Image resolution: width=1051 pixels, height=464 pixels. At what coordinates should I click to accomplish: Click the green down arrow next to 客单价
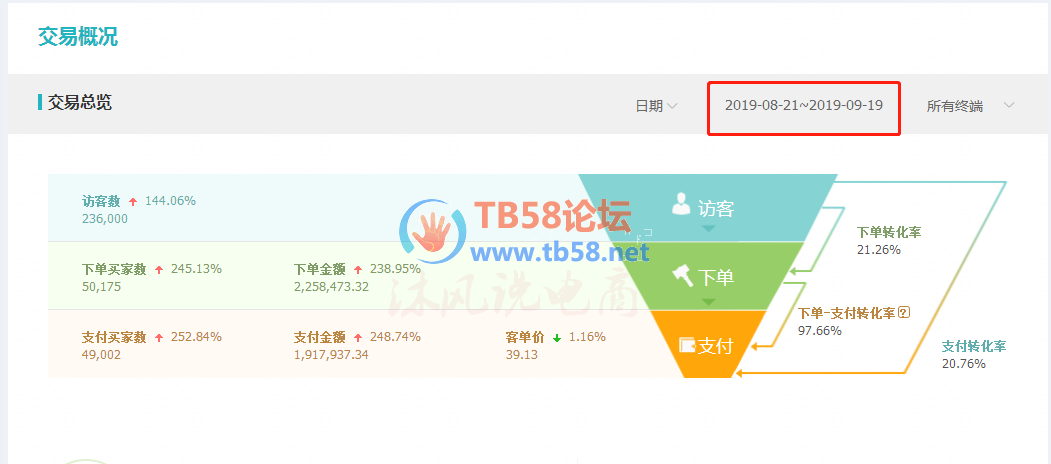(x=556, y=338)
